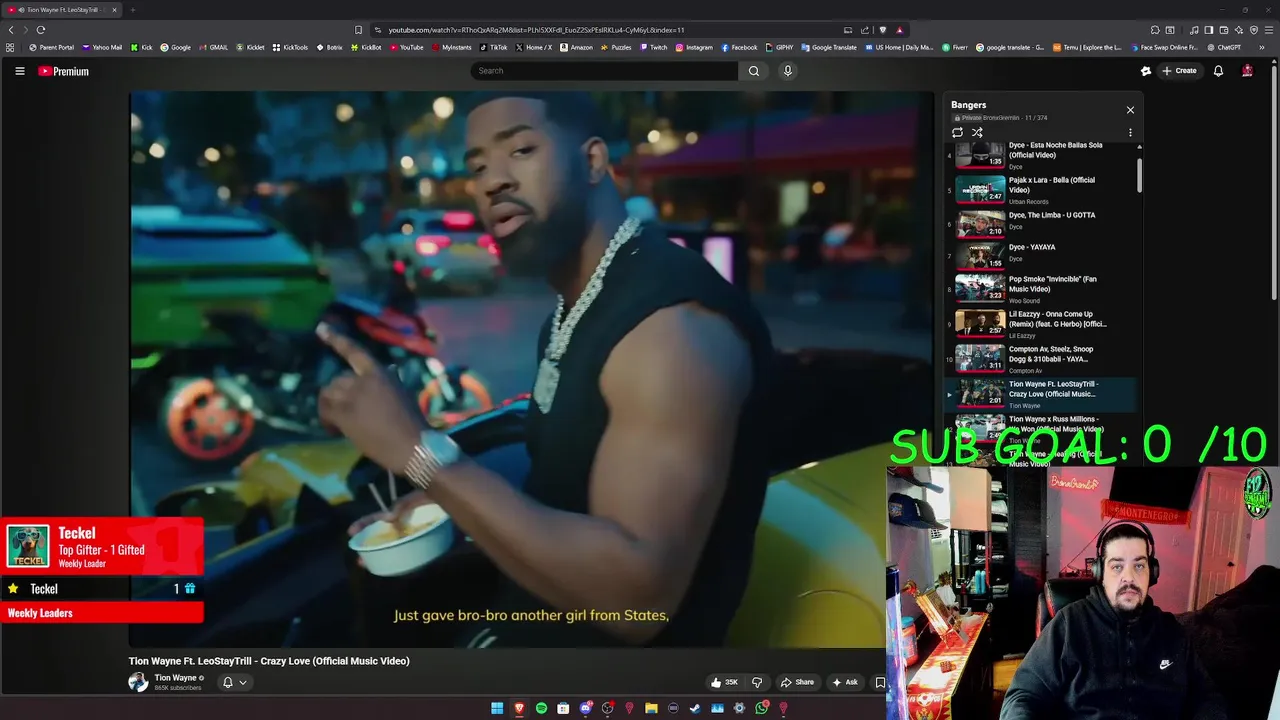Go to the YouTube Premium home logo

(x=64, y=71)
